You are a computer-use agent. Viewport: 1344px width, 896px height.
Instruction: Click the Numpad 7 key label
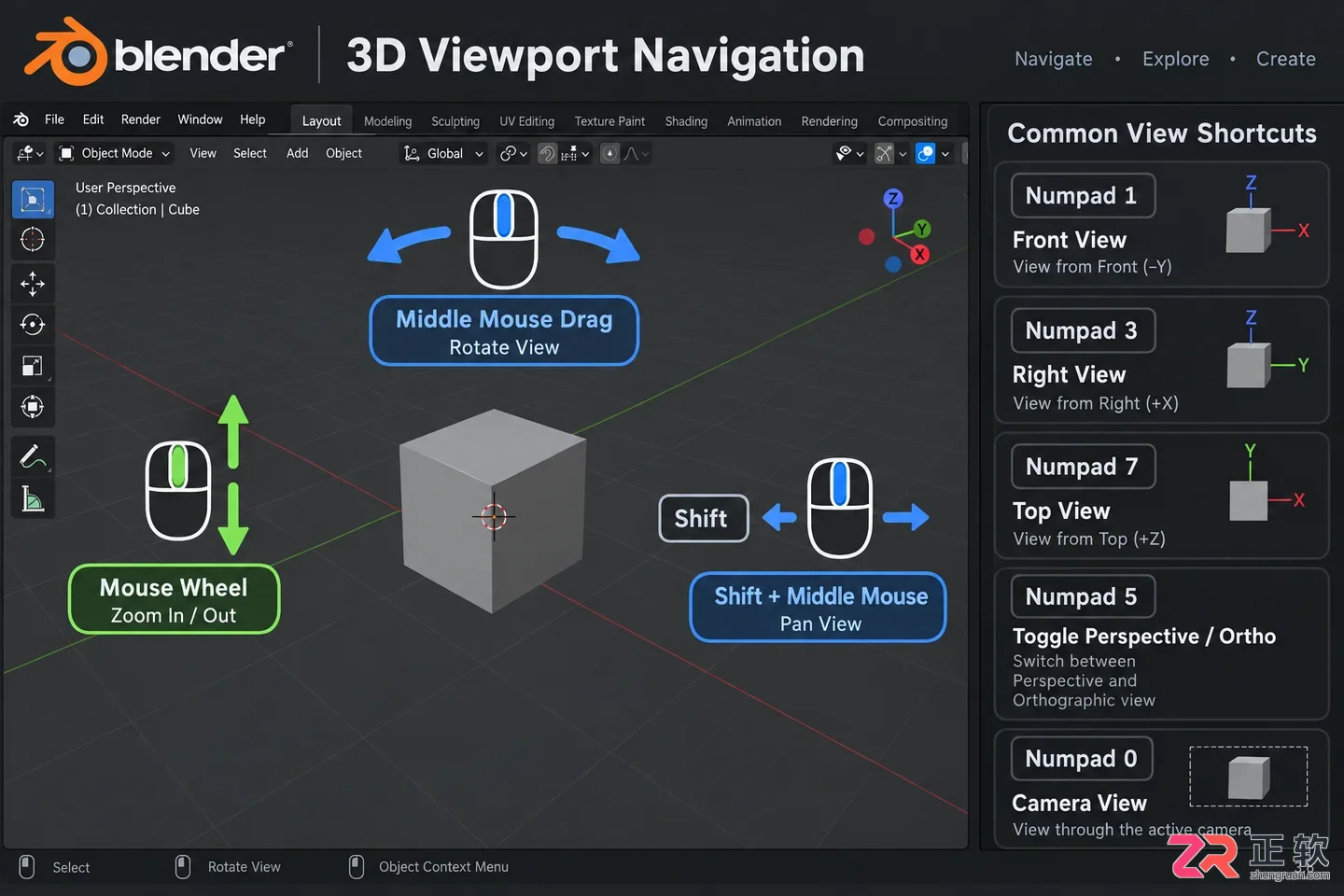(1083, 467)
